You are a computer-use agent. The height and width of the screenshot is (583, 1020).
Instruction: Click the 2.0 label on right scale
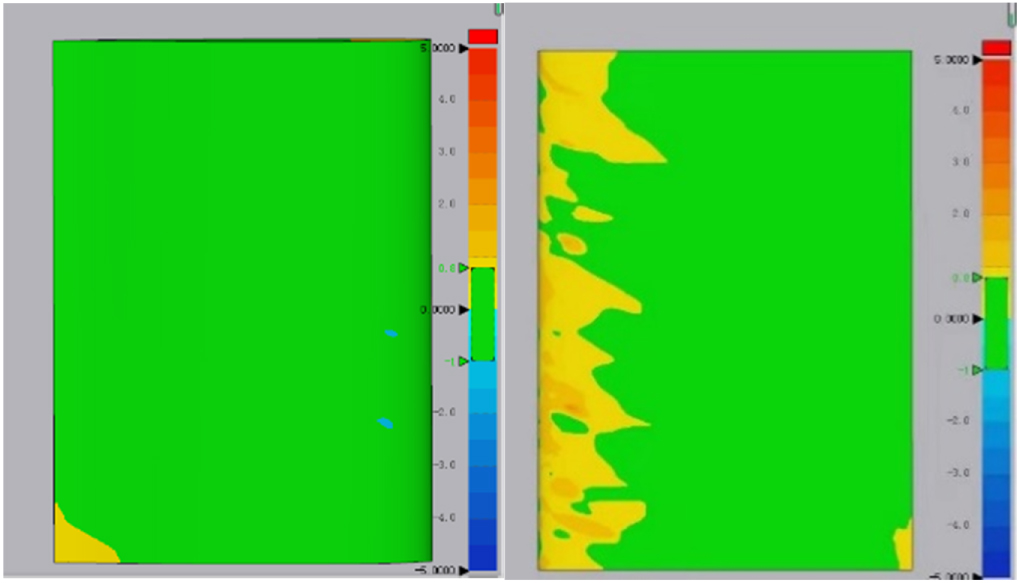coord(961,214)
